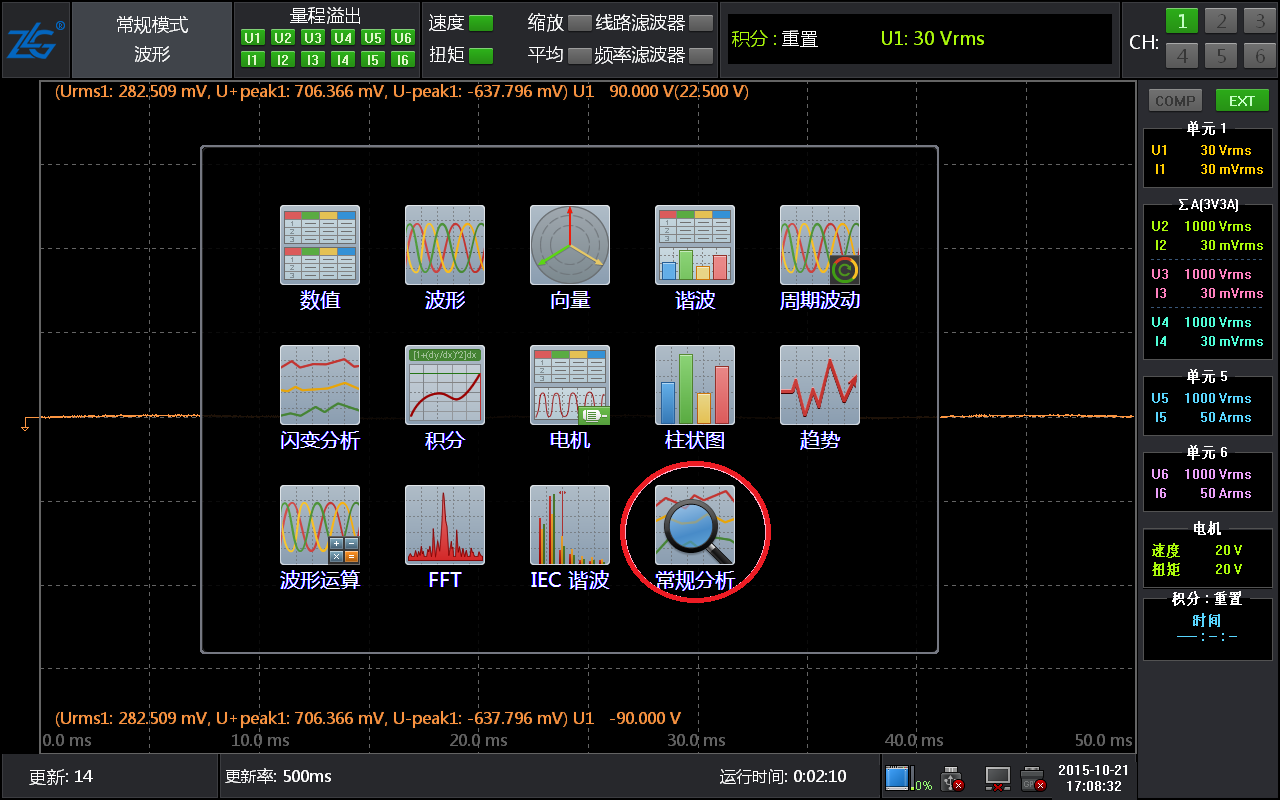The height and width of the screenshot is (800, 1280).
Task: Toggle channel 1 in the CH selector
Action: click(1182, 22)
